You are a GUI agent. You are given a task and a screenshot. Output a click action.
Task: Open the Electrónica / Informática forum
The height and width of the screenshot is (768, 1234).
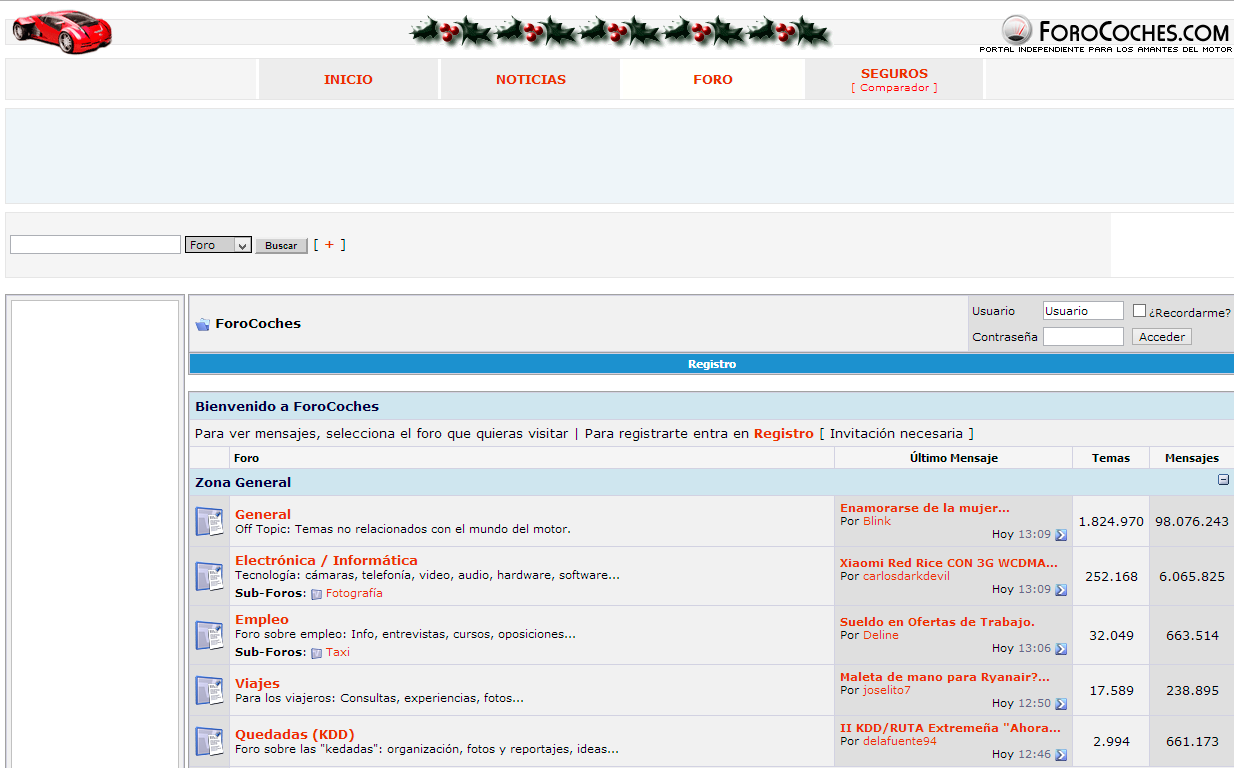326,561
